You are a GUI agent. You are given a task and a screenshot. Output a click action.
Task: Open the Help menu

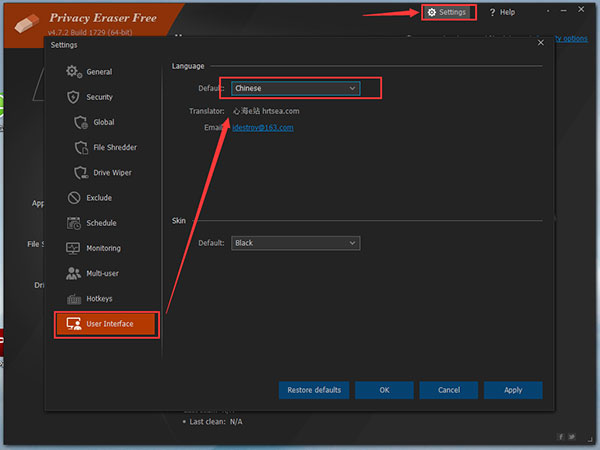tap(502, 12)
